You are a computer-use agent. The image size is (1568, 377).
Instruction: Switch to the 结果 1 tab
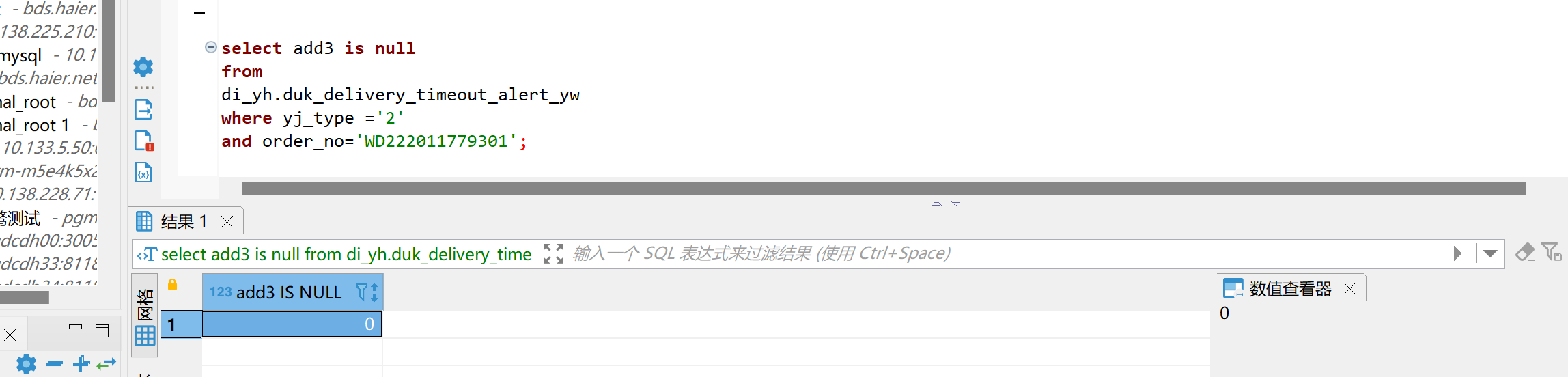pyautogui.click(x=184, y=221)
